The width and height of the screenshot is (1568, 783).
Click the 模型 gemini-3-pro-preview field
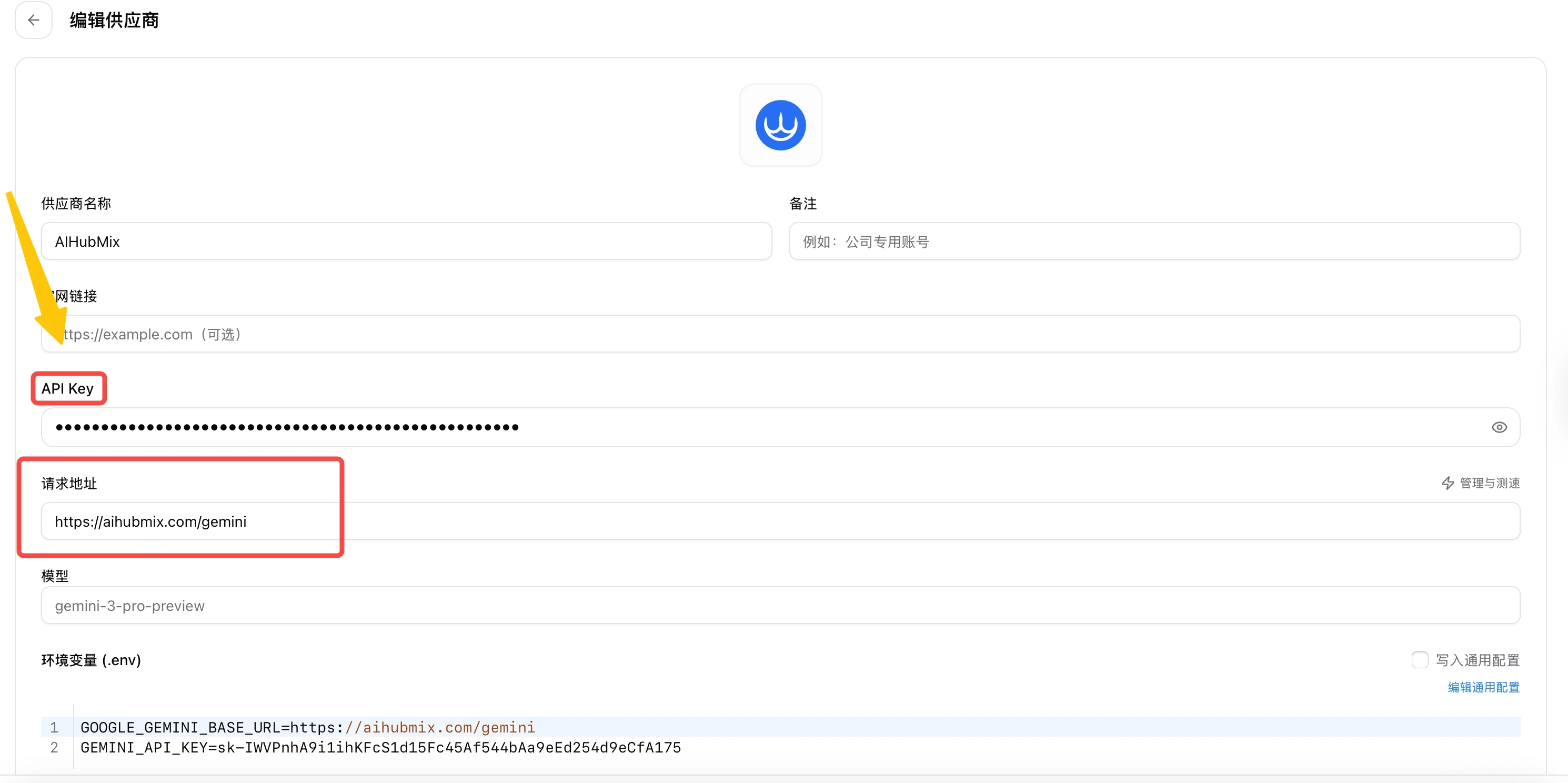click(780, 605)
